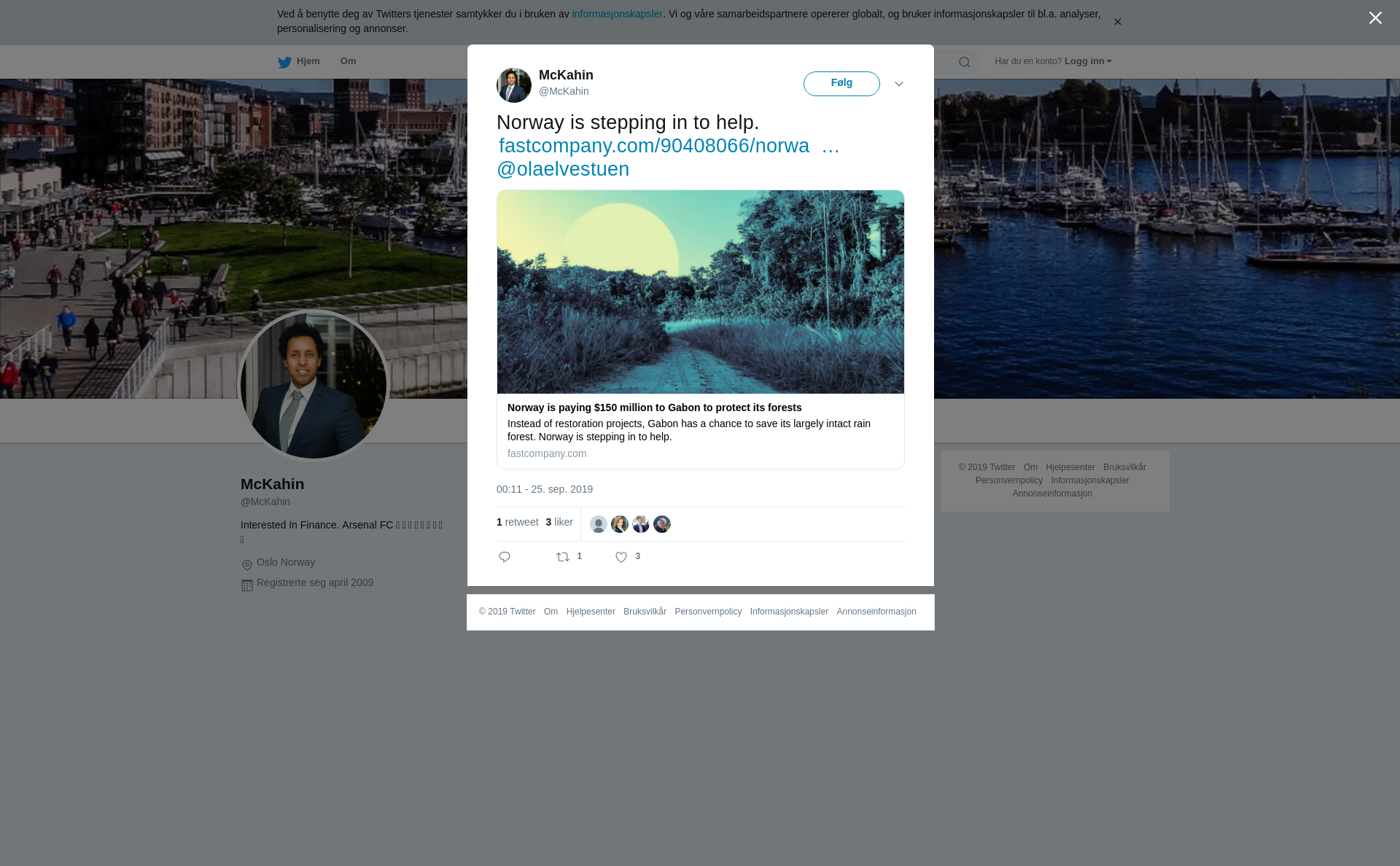1400x866 pixels.
Task: Click the search magnifier icon
Action: click(x=965, y=62)
